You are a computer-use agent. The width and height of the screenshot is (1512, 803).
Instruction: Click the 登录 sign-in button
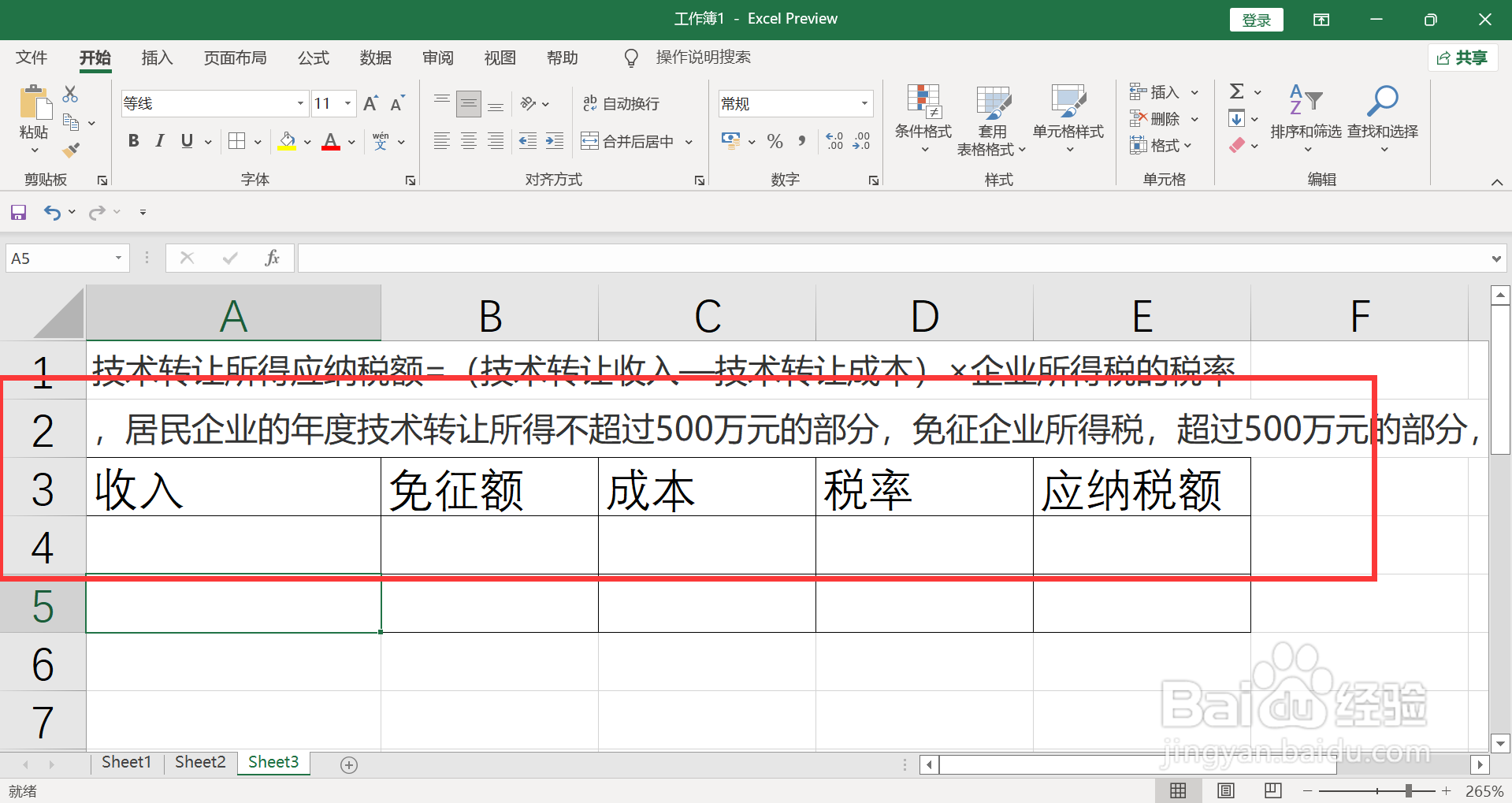click(1256, 19)
